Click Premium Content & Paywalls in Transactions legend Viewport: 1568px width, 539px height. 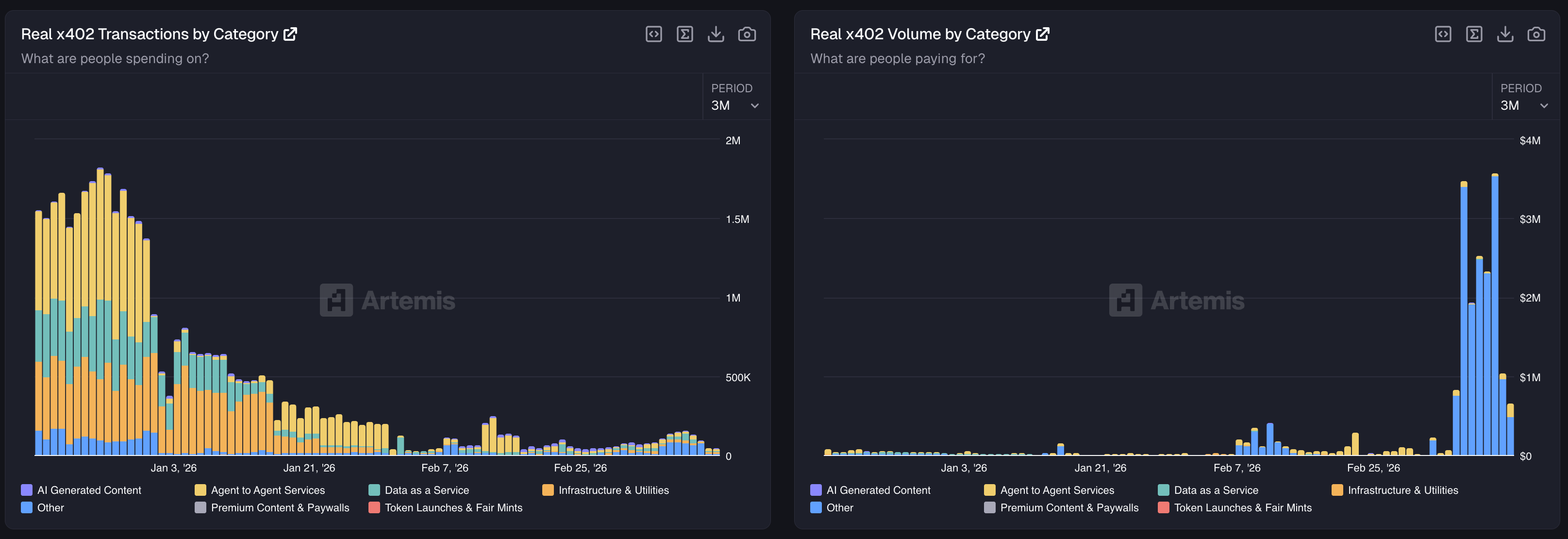pyautogui.click(x=280, y=508)
